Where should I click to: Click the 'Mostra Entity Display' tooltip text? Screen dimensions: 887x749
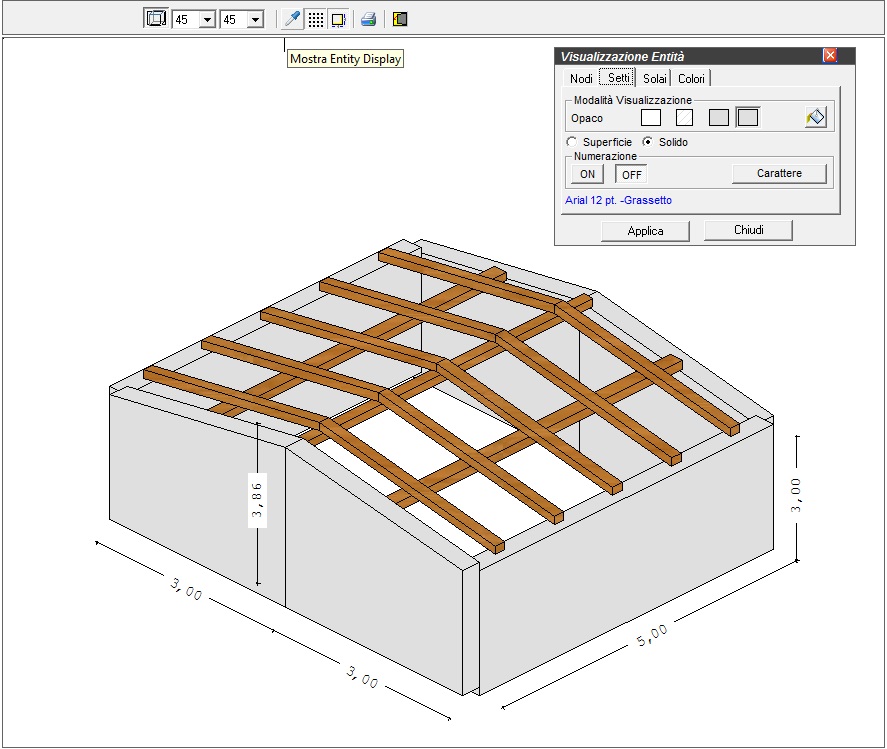coord(345,59)
